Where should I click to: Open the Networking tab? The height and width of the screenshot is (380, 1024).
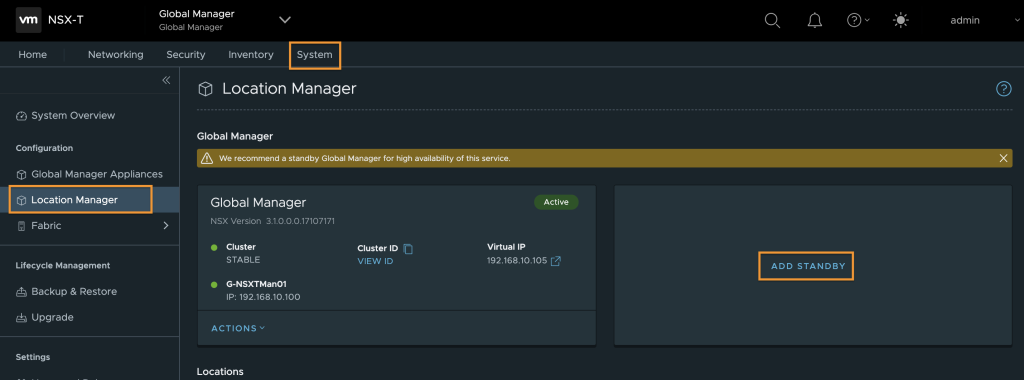tap(116, 55)
